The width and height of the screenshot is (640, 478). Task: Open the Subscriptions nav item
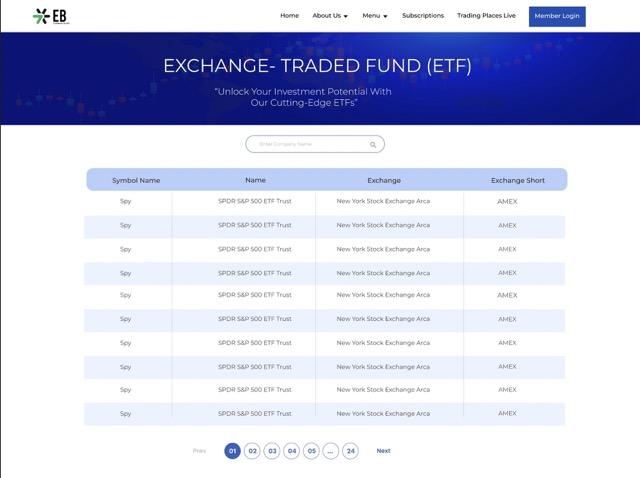tap(423, 16)
